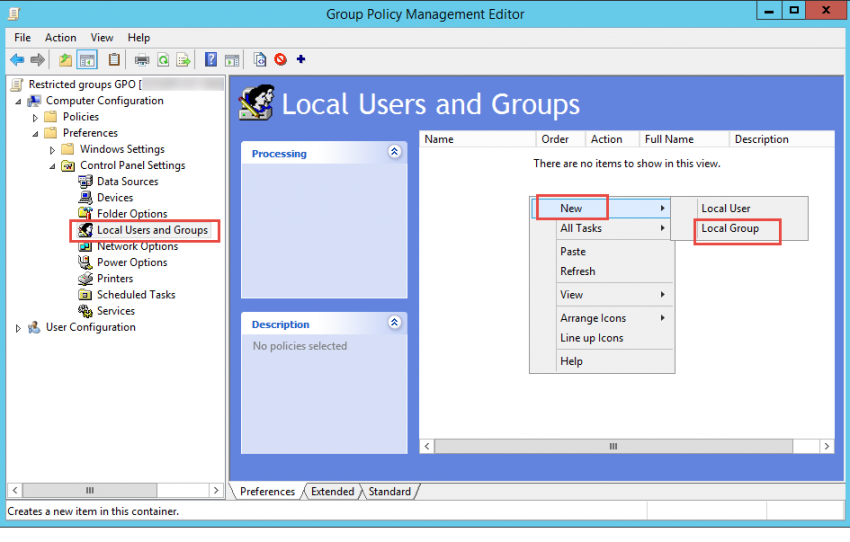
Task: Click the Back arrow toolbar icon
Action: pos(17,59)
